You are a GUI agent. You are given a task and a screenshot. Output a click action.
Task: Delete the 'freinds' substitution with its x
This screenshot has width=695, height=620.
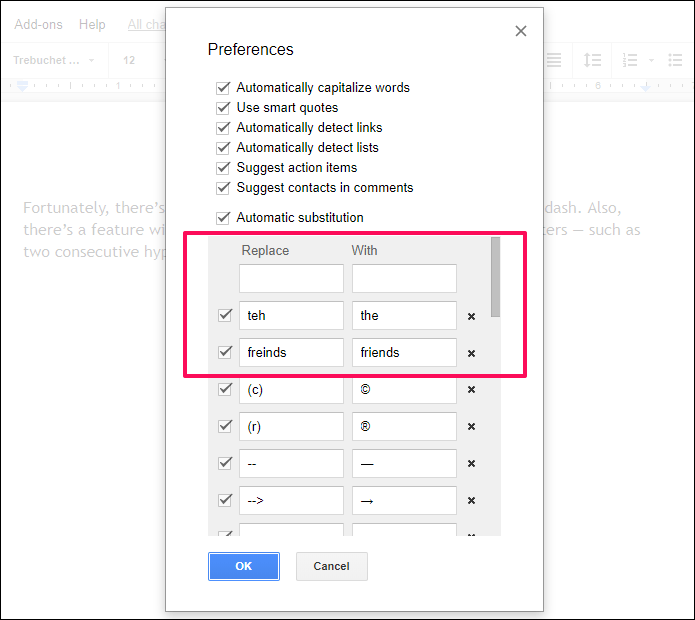pyautogui.click(x=471, y=353)
